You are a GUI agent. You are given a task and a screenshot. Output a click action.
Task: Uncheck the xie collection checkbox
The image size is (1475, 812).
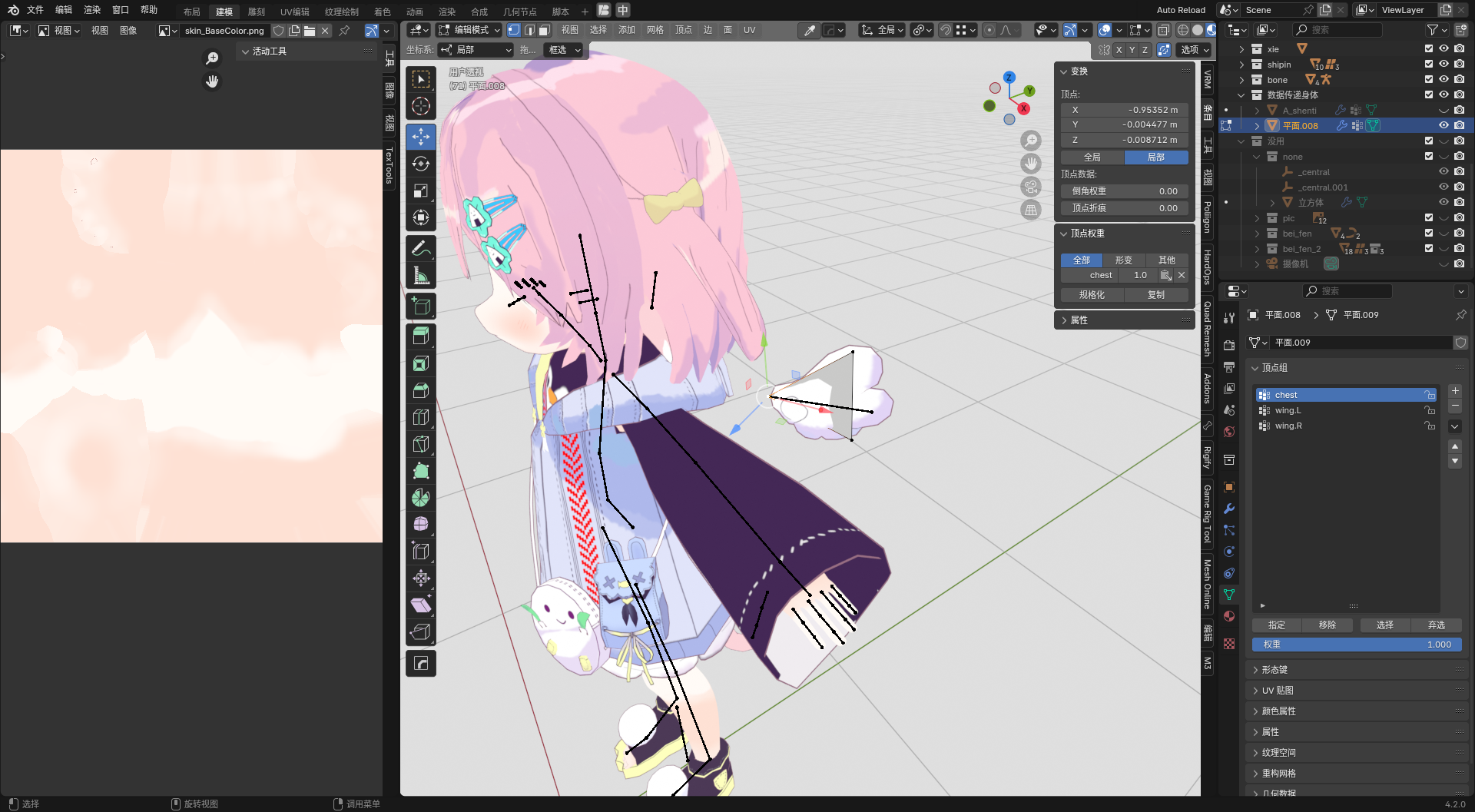pyautogui.click(x=1428, y=48)
